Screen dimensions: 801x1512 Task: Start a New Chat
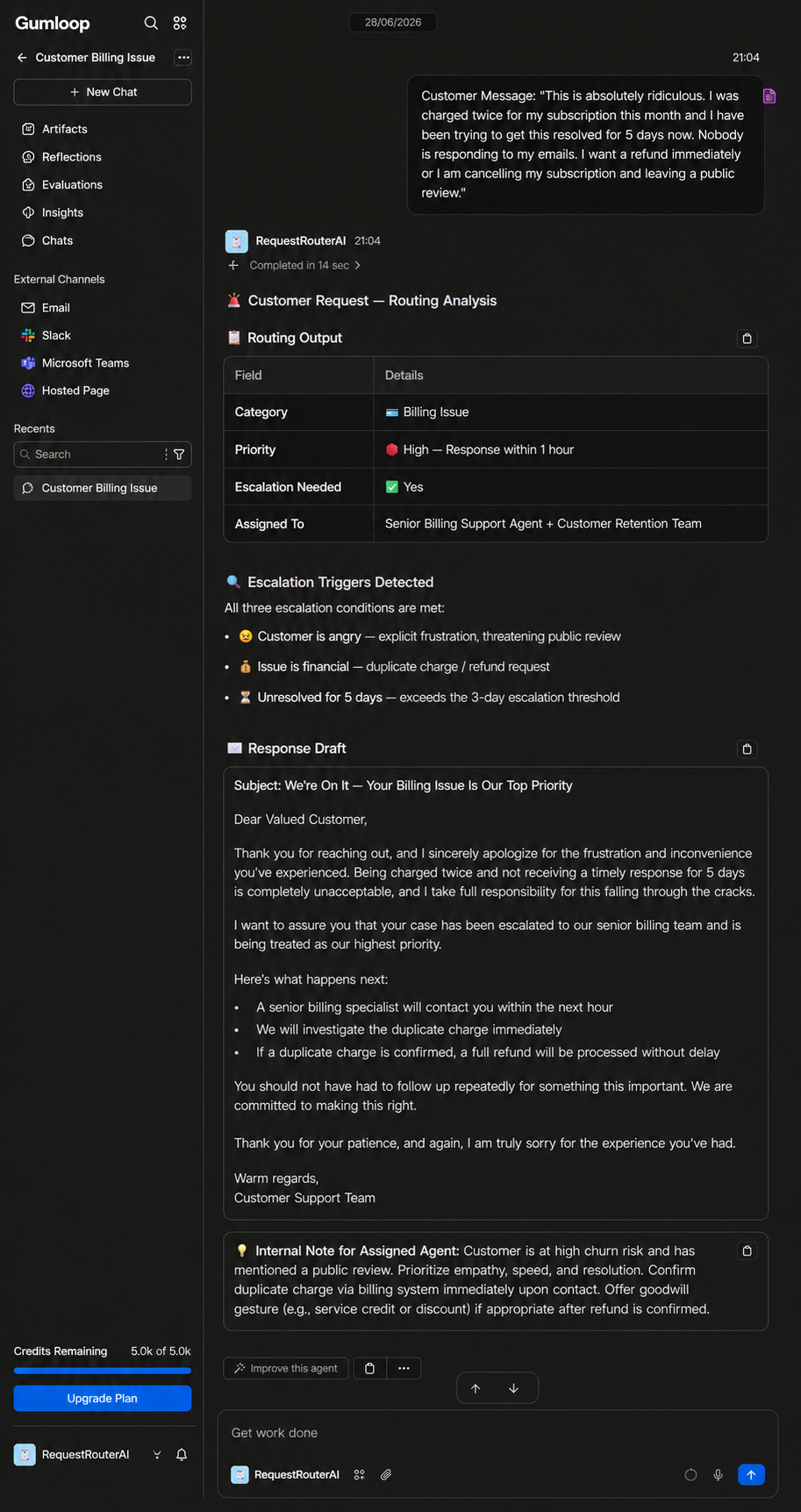103,92
